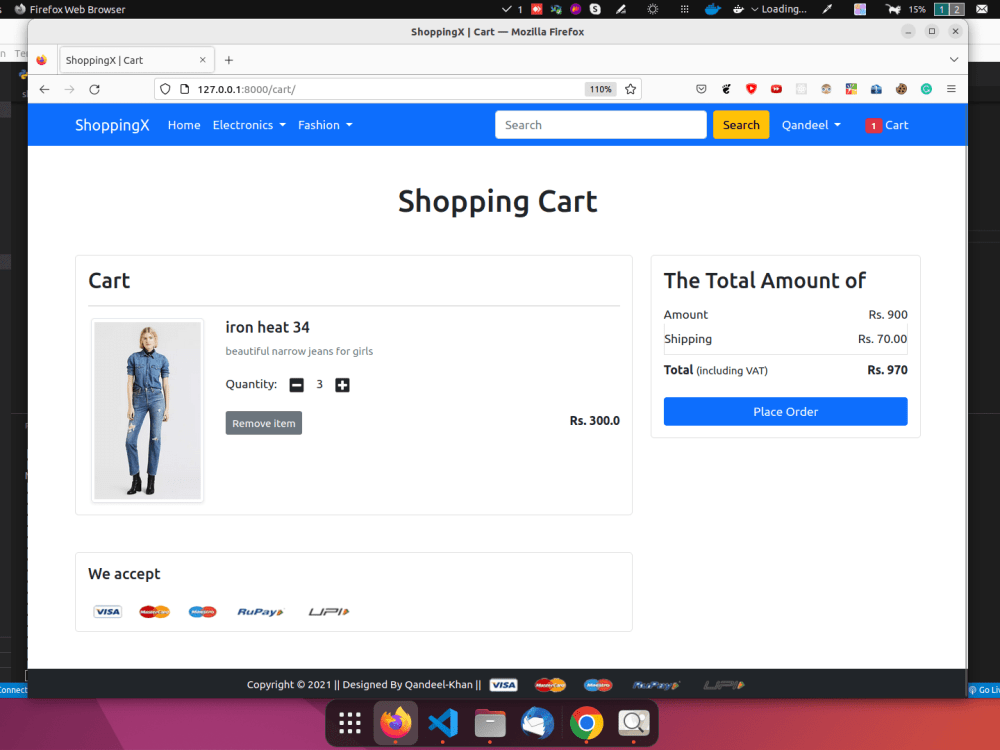Click the 110% zoom reset badge
The width and height of the screenshot is (1000, 750).
click(600, 89)
